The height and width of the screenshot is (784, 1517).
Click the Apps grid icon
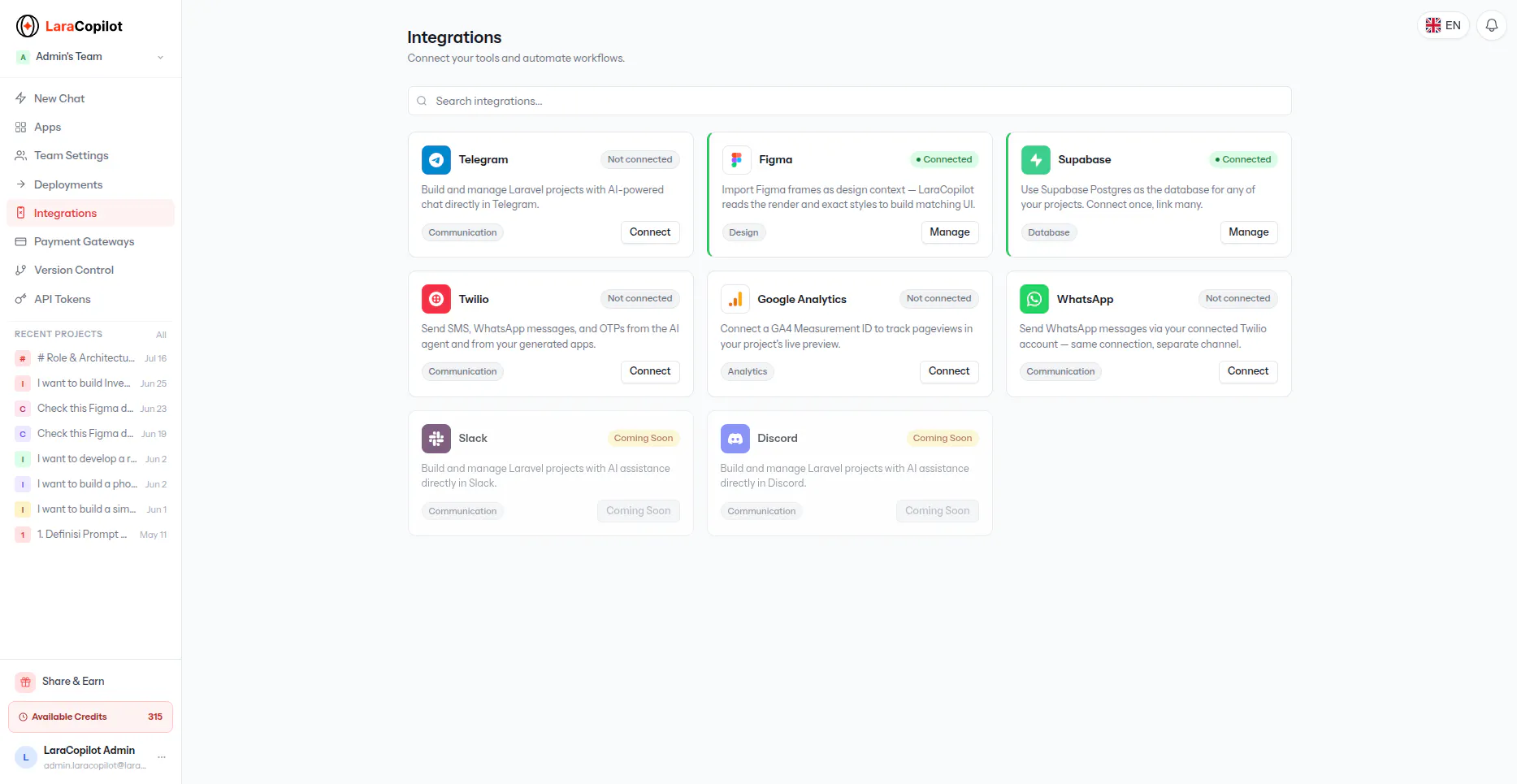click(21, 127)
